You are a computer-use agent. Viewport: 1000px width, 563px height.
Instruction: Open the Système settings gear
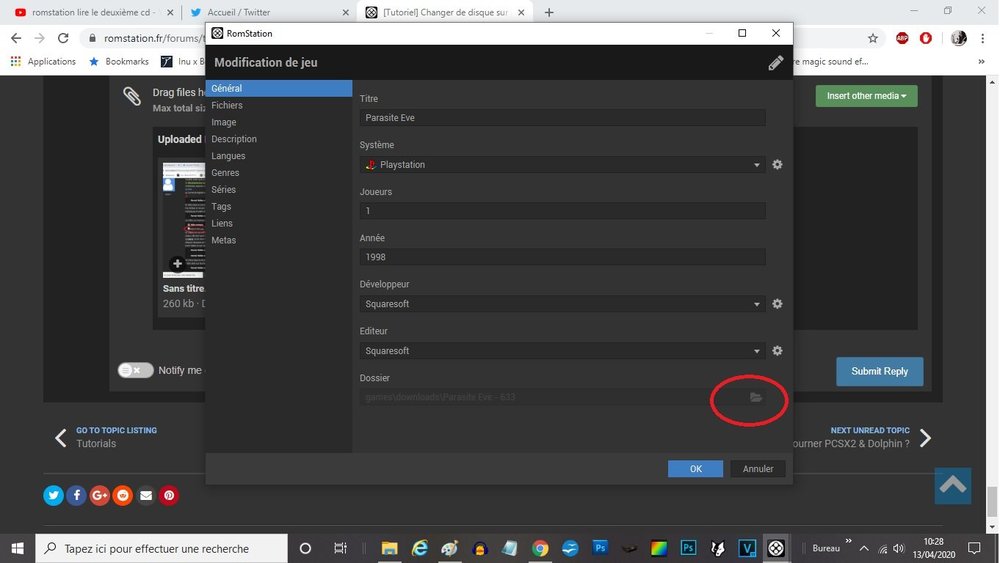pos(777,165)
